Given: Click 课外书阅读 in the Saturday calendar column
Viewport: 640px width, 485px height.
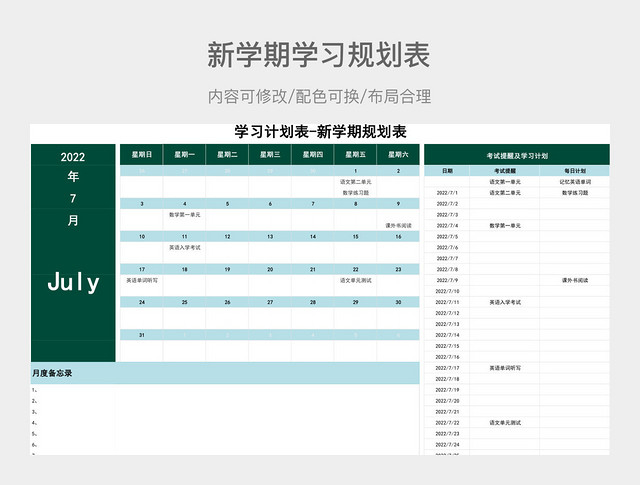Looking at the screenshot, I should point(398,225).
